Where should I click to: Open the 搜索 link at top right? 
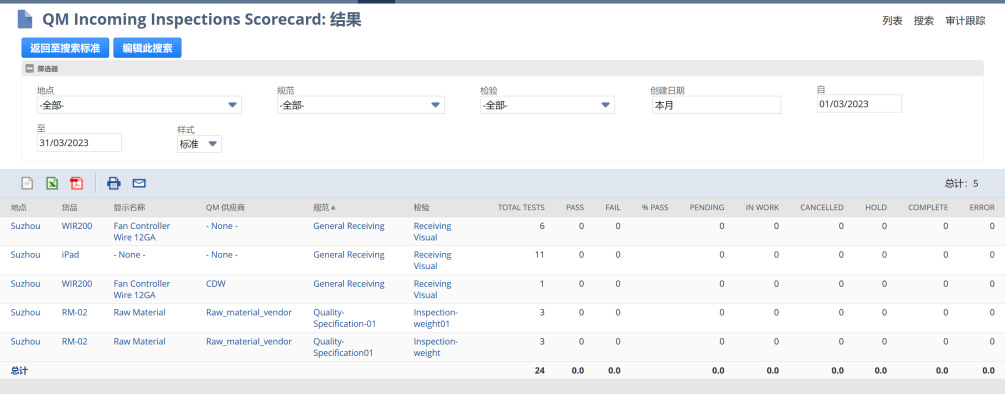[x=924, y=21]
